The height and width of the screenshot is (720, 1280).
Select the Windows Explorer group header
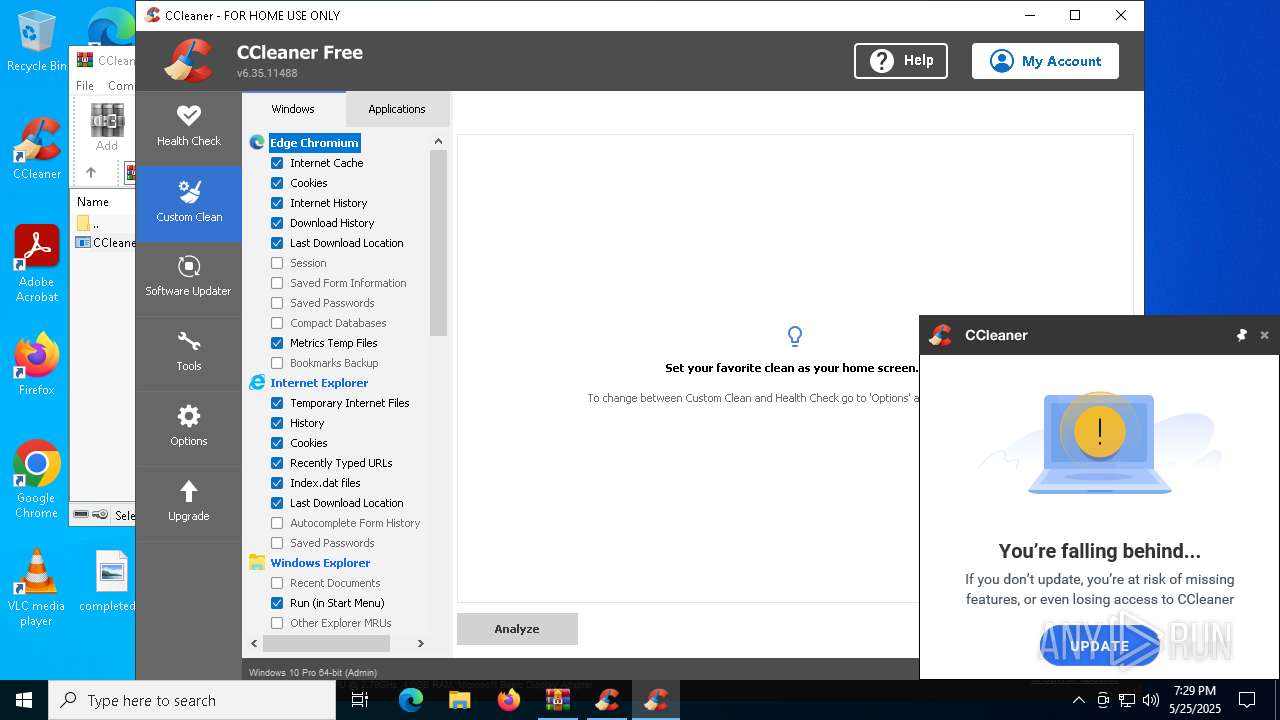click(x=320, y=563)
